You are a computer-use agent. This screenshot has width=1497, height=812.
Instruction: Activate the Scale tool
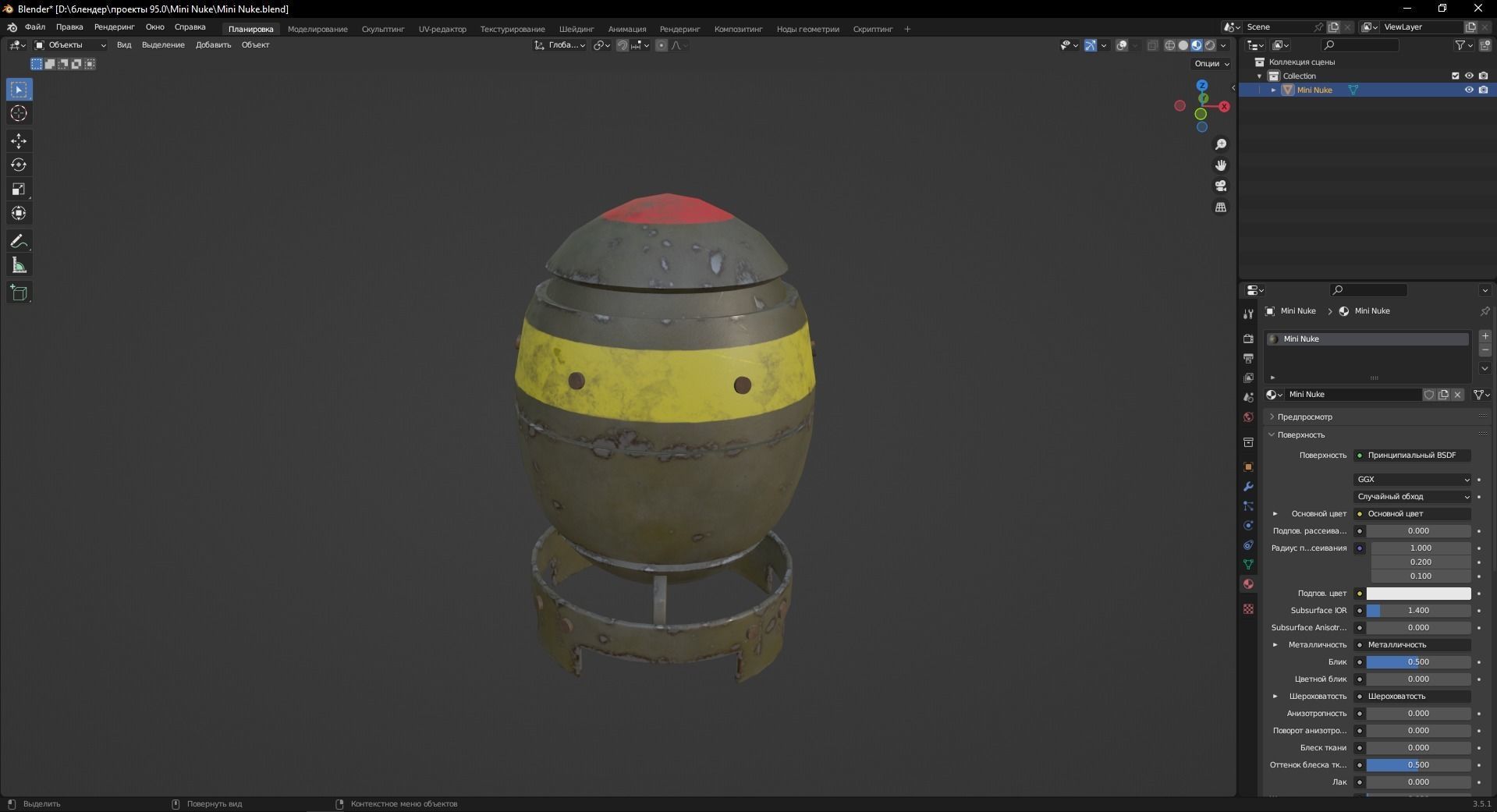pyautogui.click(x=19, y=190)
